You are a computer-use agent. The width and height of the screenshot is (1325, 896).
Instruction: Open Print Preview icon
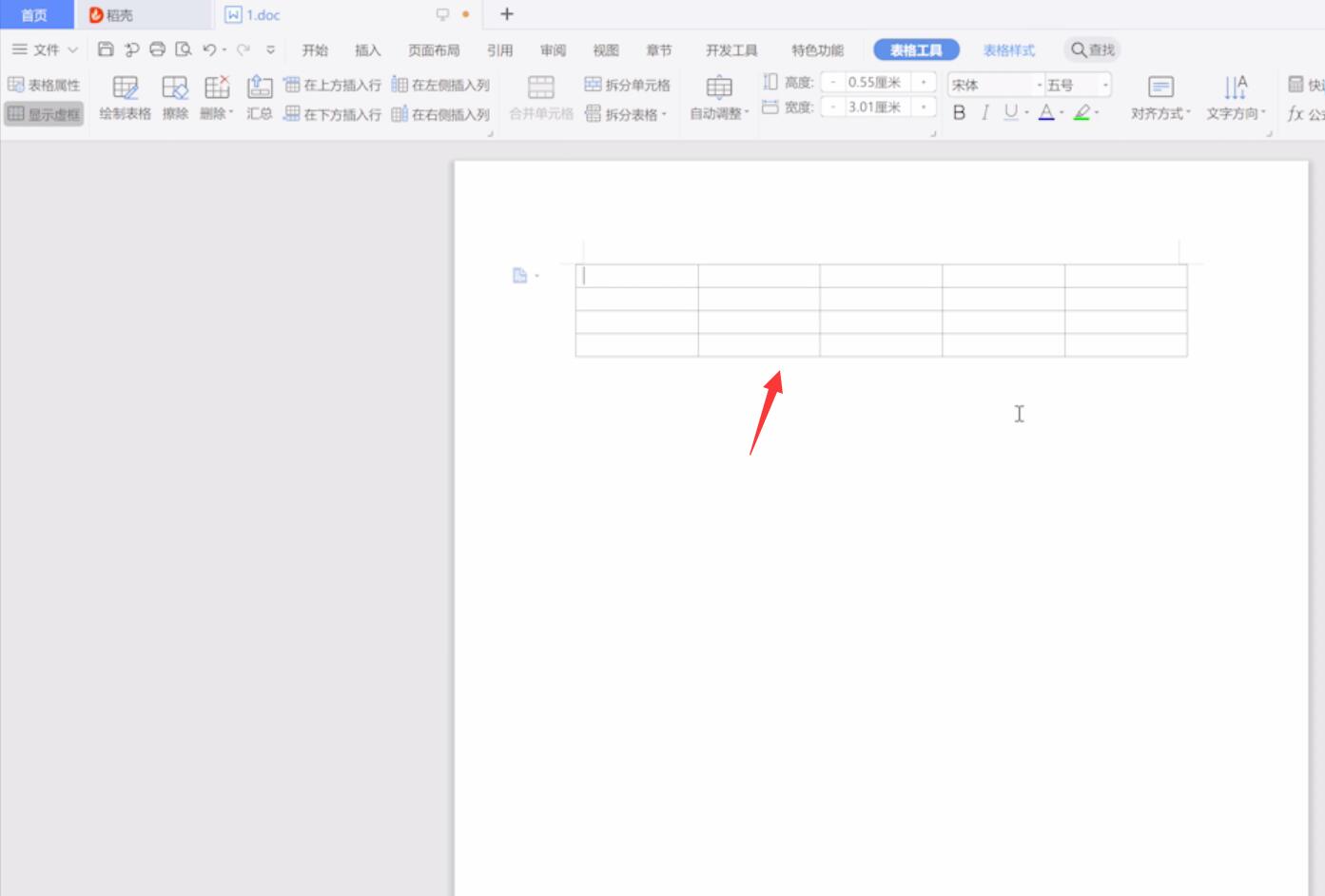point(184,49)
